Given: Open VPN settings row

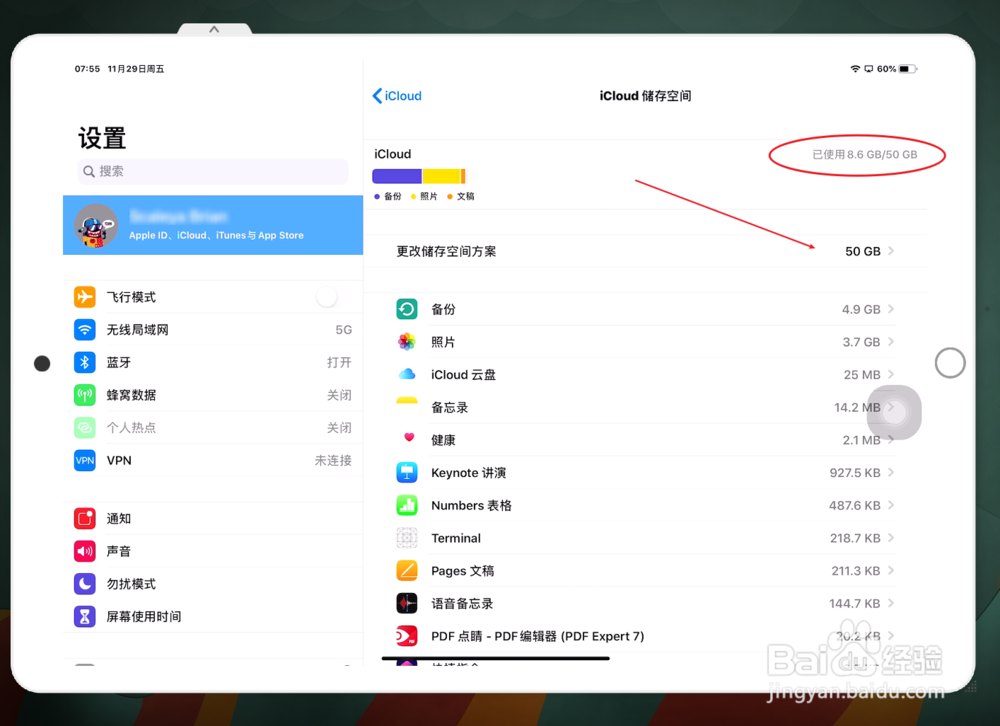Looking at the screenshot, I should click(213, 460).
